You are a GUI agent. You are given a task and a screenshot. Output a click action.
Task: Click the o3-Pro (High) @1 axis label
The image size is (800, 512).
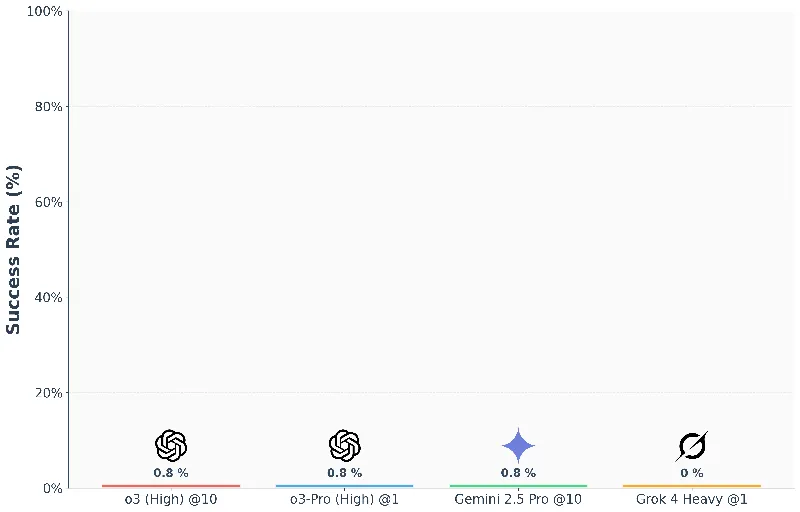point(344,499)
